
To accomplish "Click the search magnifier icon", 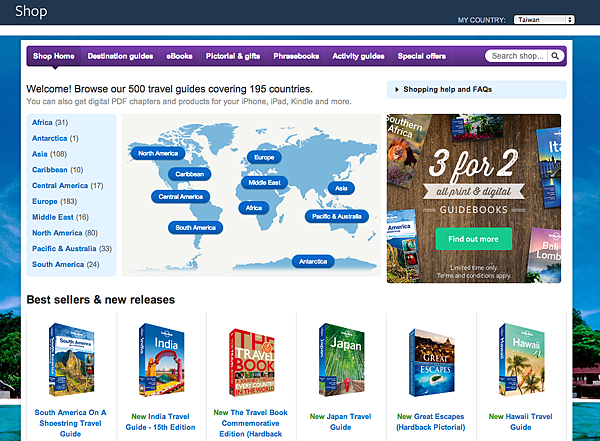I will pyautogui.click(x=555, y=56).
